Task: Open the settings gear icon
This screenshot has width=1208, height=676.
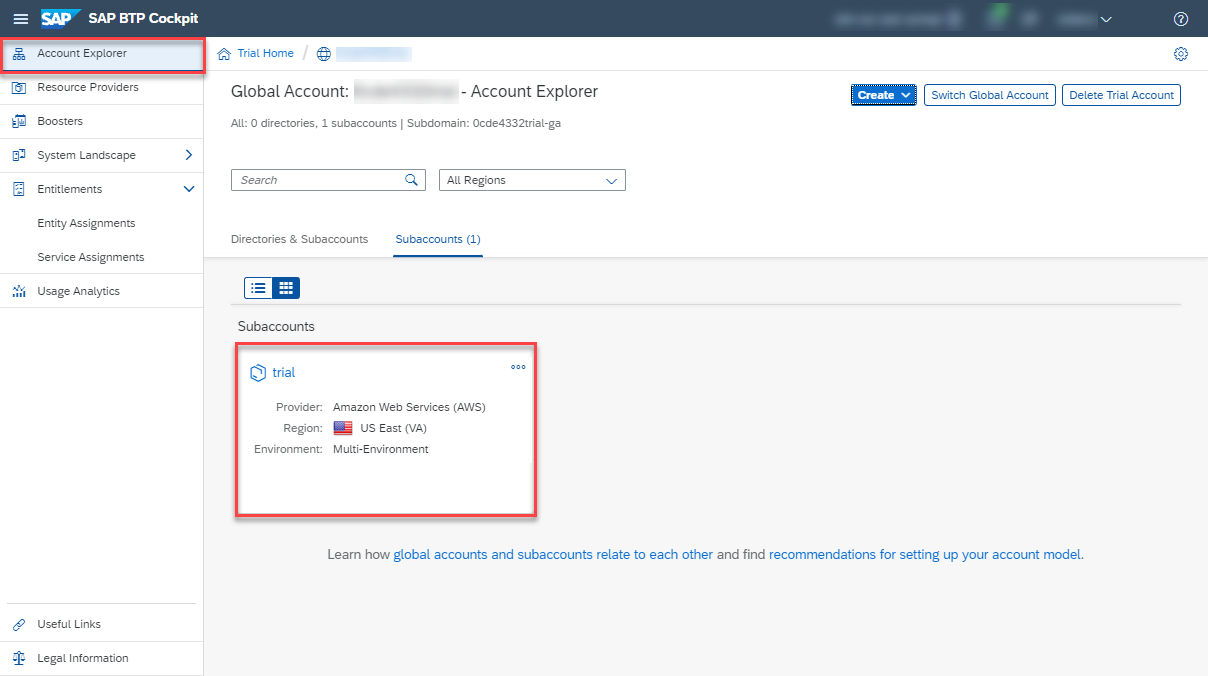Action: [1181, 54]
